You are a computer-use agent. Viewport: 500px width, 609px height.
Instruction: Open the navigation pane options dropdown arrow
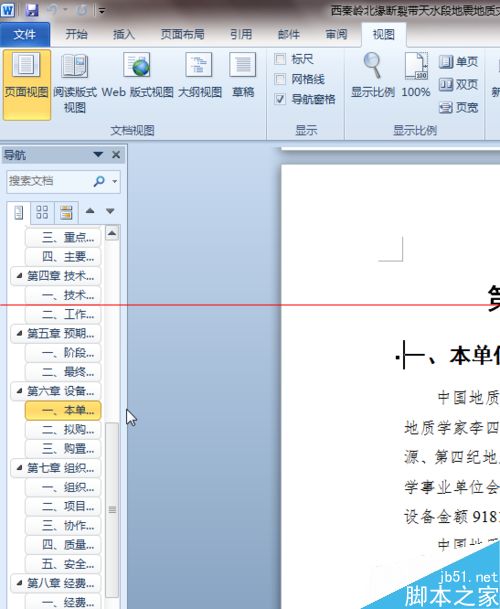tap(98, 155)
